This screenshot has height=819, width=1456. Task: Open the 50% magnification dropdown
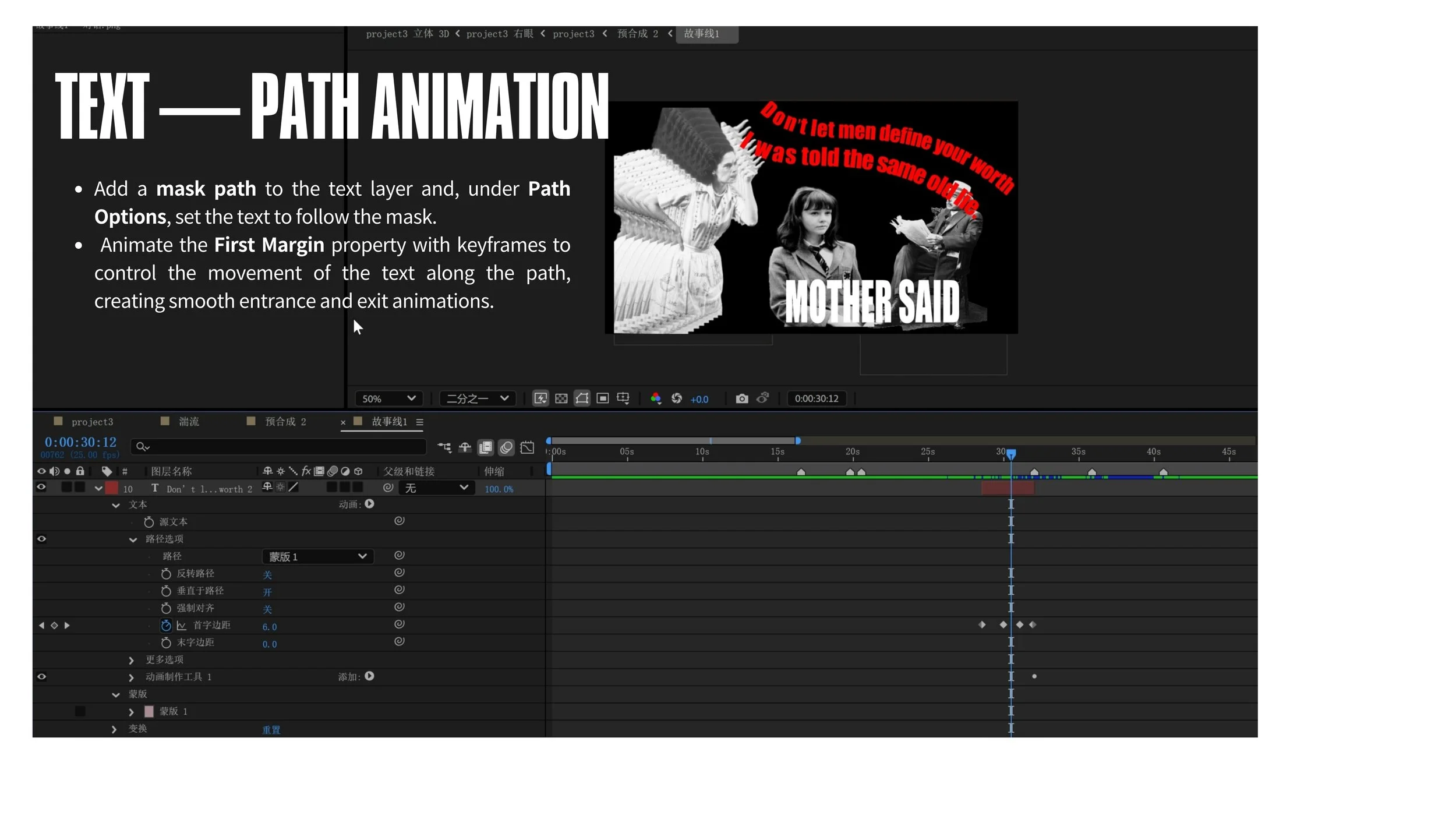tap(388, 399)
